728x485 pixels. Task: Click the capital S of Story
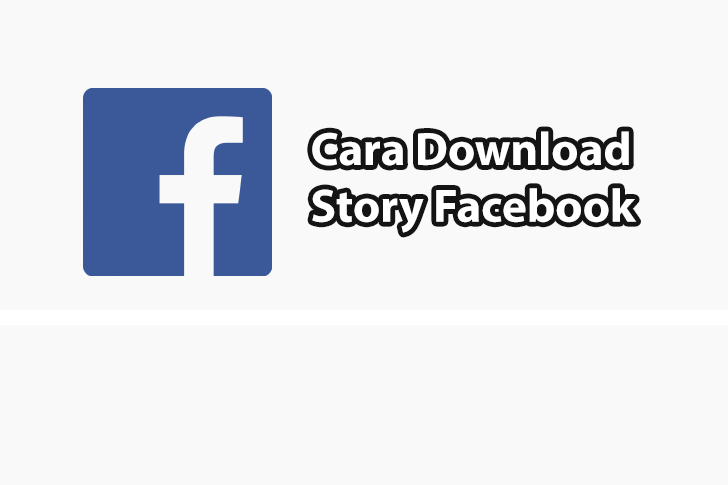(326, 206)
